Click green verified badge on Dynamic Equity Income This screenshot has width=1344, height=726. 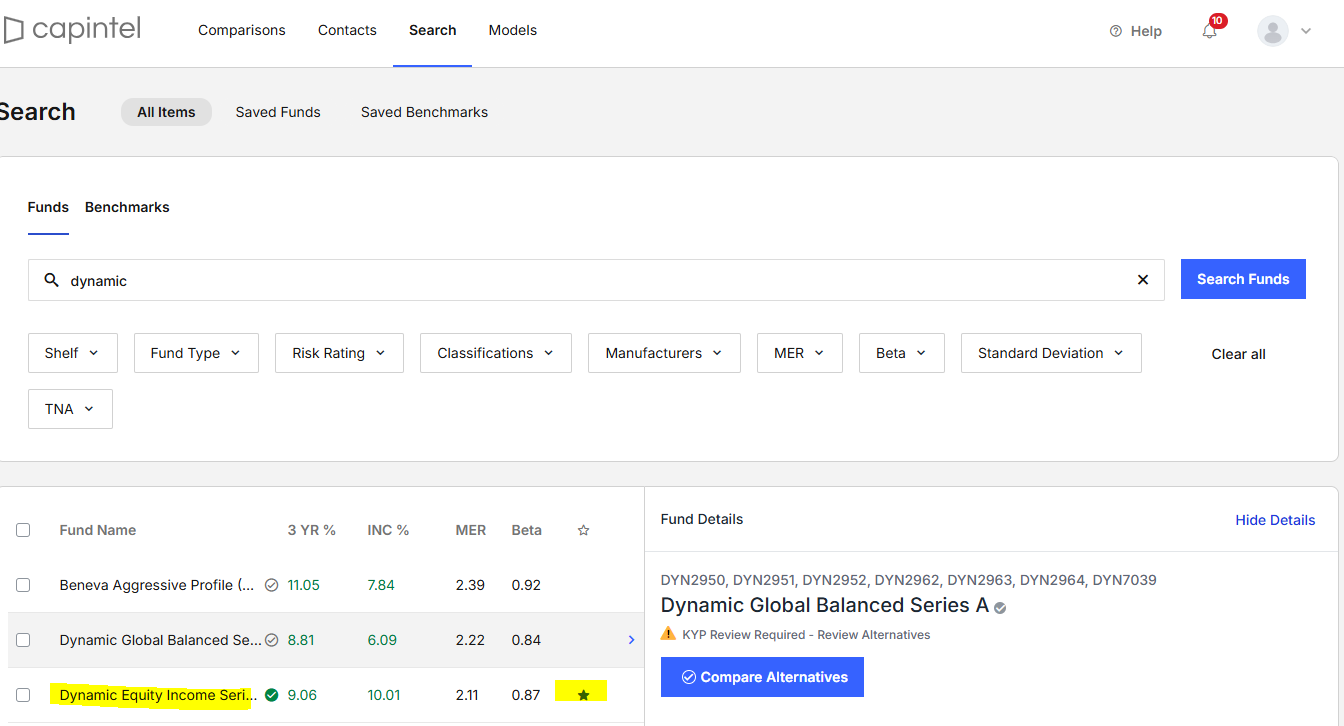pos(271,694)
